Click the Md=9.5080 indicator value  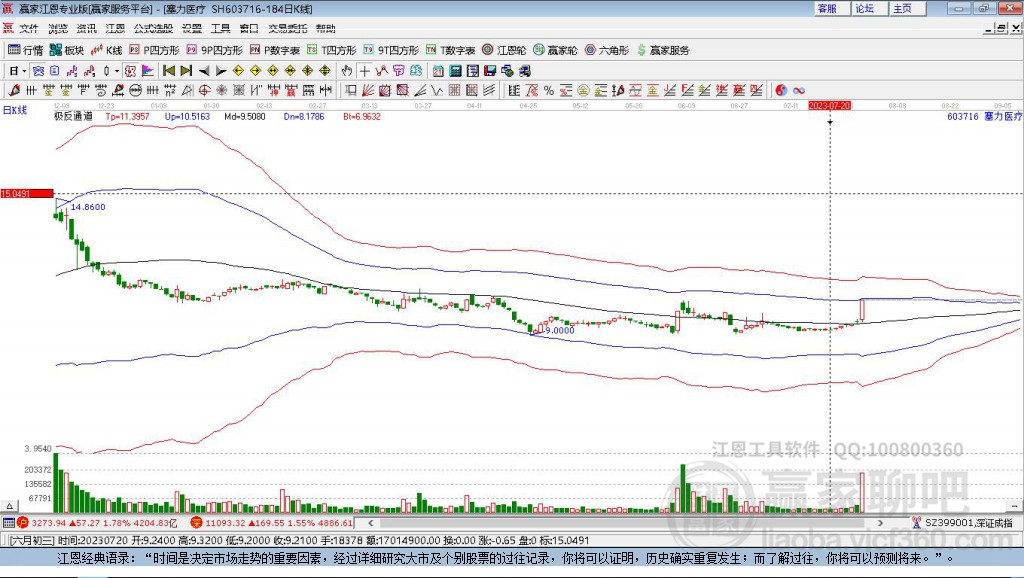(245, 116)
